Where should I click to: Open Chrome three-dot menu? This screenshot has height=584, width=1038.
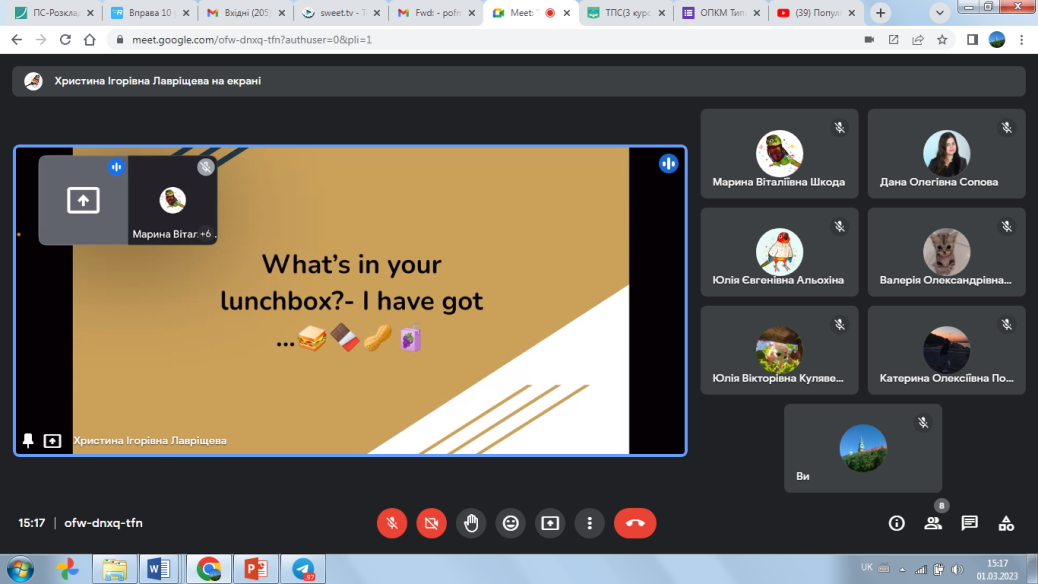pos(1021,40)
